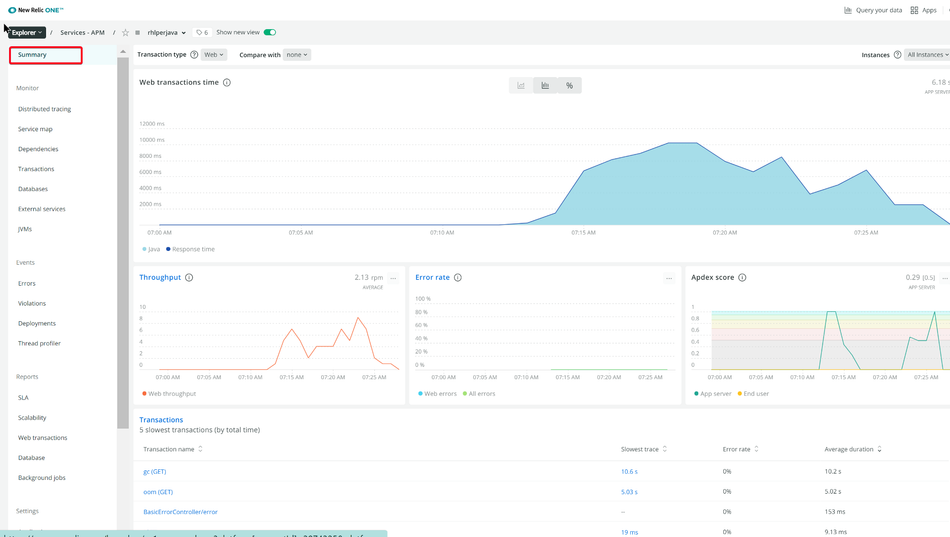Click the New Relic ONE logo
Viewport: 950px width, 537px height.
(x=36, y=10)
